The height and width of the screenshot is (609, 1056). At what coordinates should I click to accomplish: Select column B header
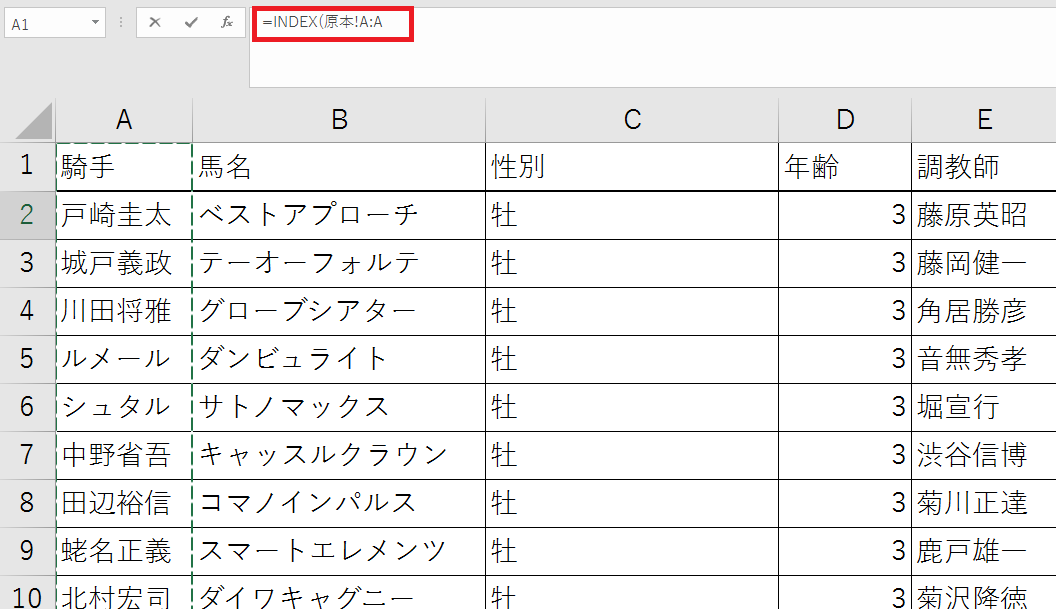click(339, 120)
